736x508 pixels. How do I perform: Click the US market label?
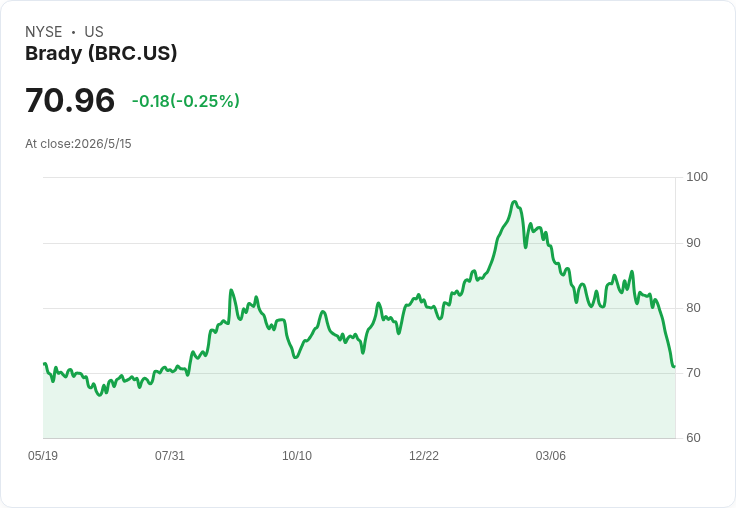point(94,31)
